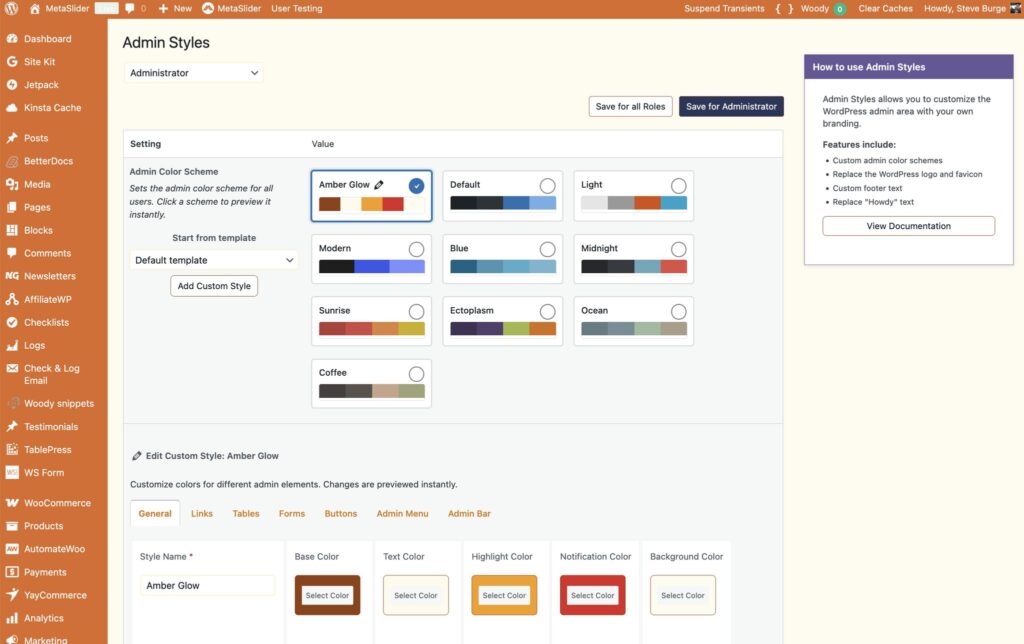The image size is (1024, 644).
Task: Select the Coffee color scheme radio
Action: pos(416,374)
